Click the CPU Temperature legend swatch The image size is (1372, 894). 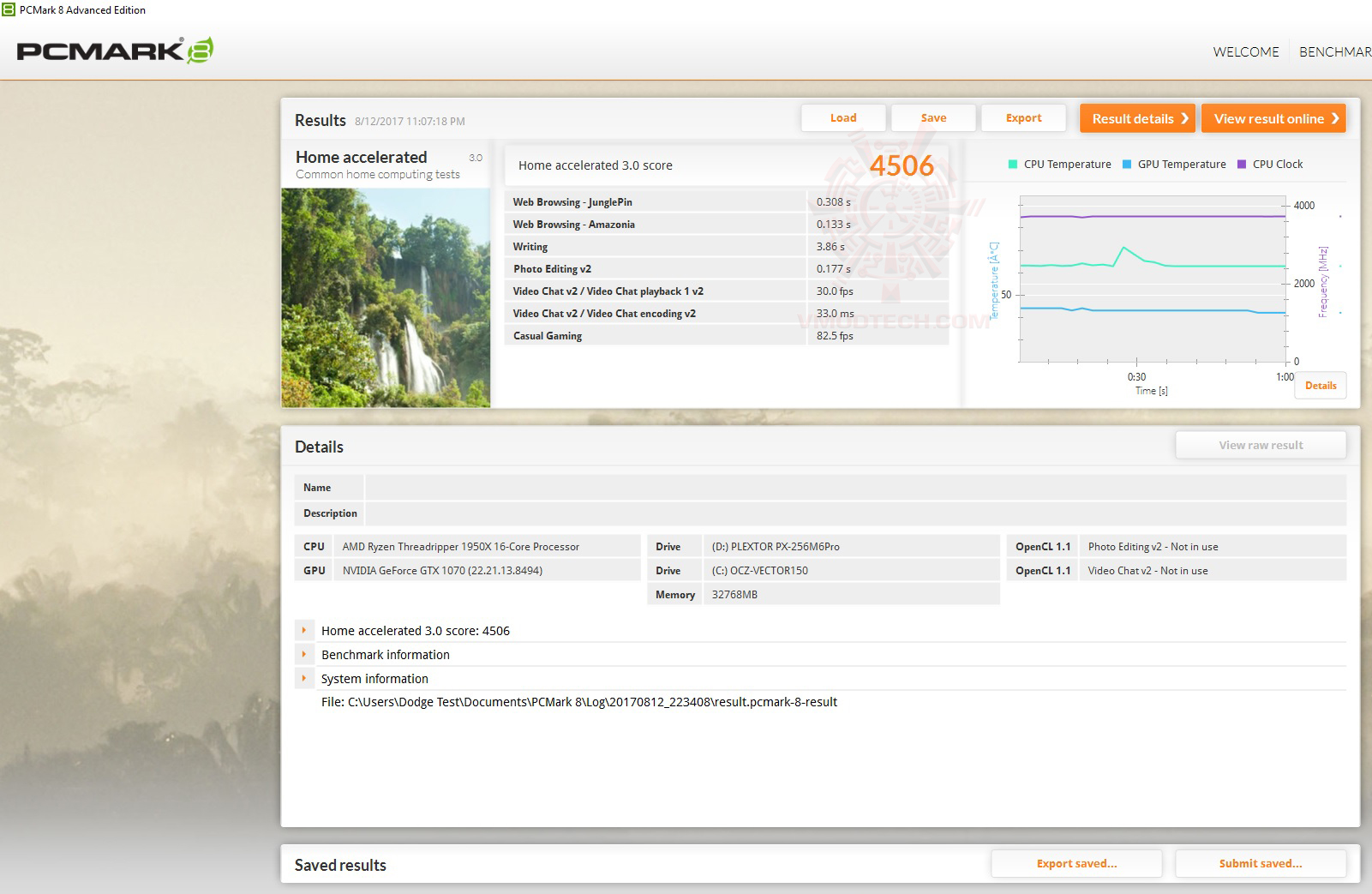pos(1013,165)
